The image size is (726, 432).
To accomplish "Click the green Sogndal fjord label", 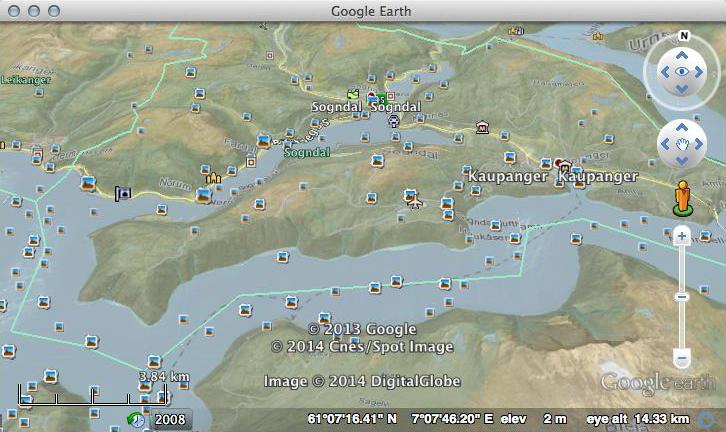I will 307,152.
